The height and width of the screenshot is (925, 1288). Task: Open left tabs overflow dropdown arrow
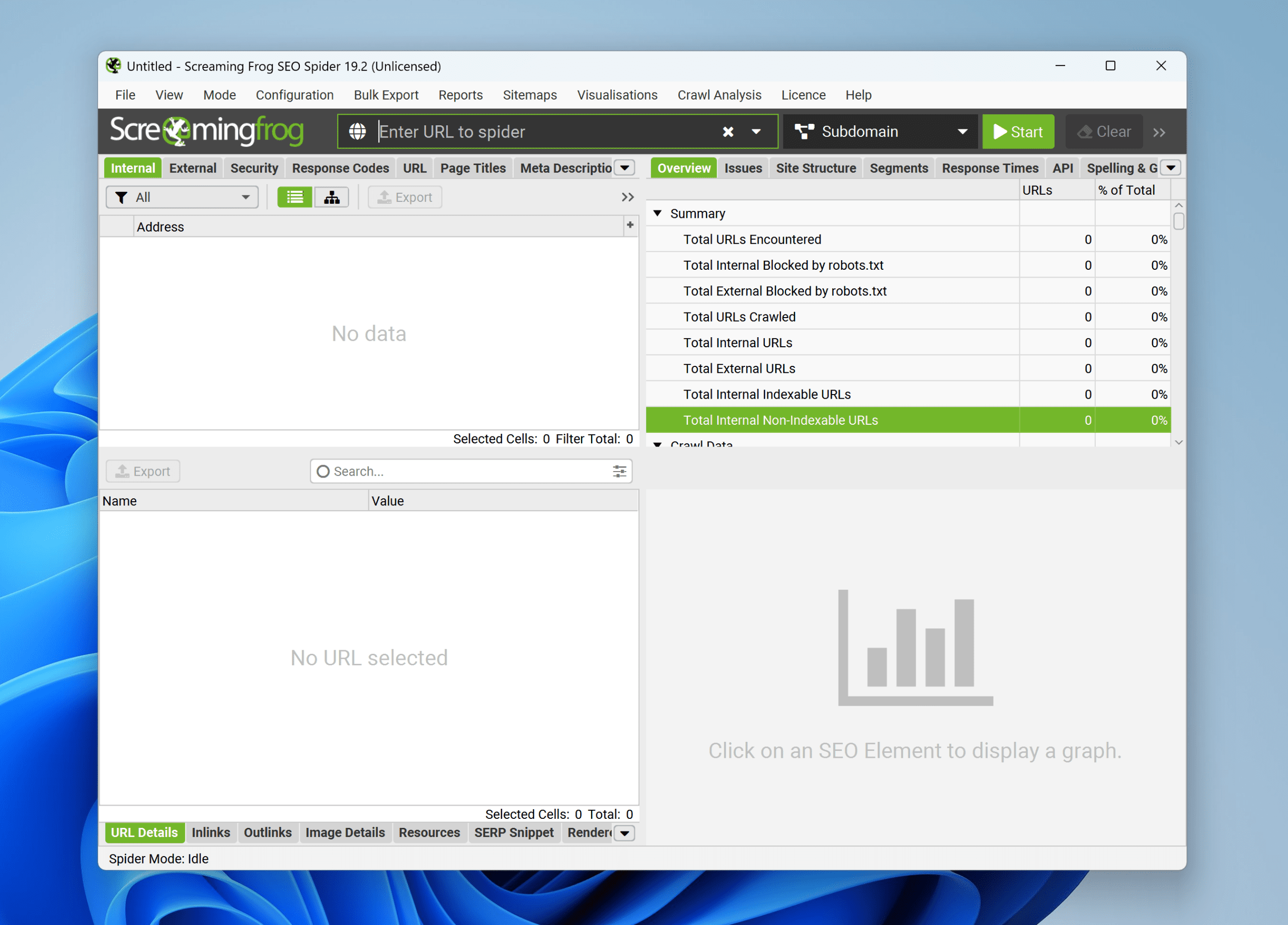625,168
